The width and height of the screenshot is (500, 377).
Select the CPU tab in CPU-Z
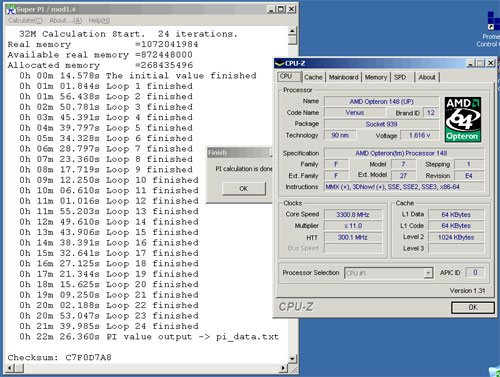coord(289,76)
